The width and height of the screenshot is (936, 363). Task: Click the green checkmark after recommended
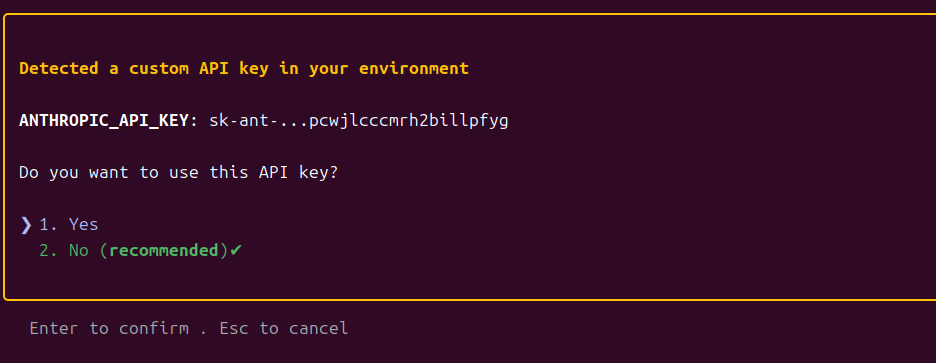(x=236, y=250)
